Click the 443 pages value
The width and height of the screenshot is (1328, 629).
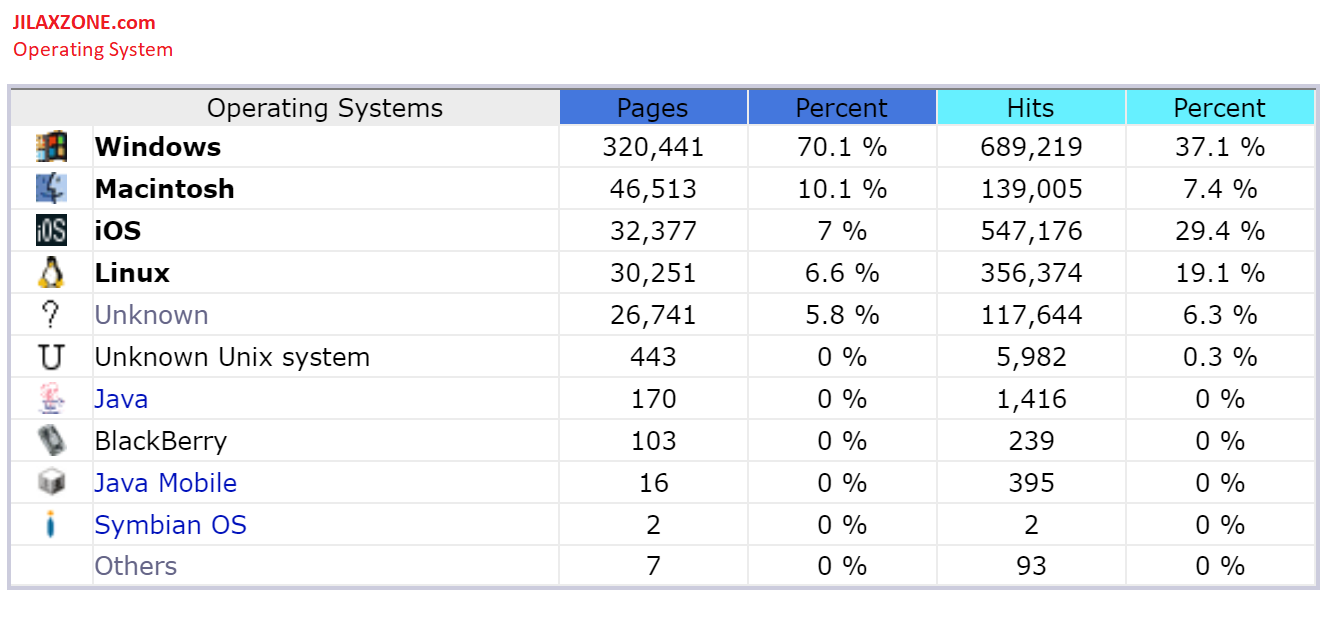point(653,357)
